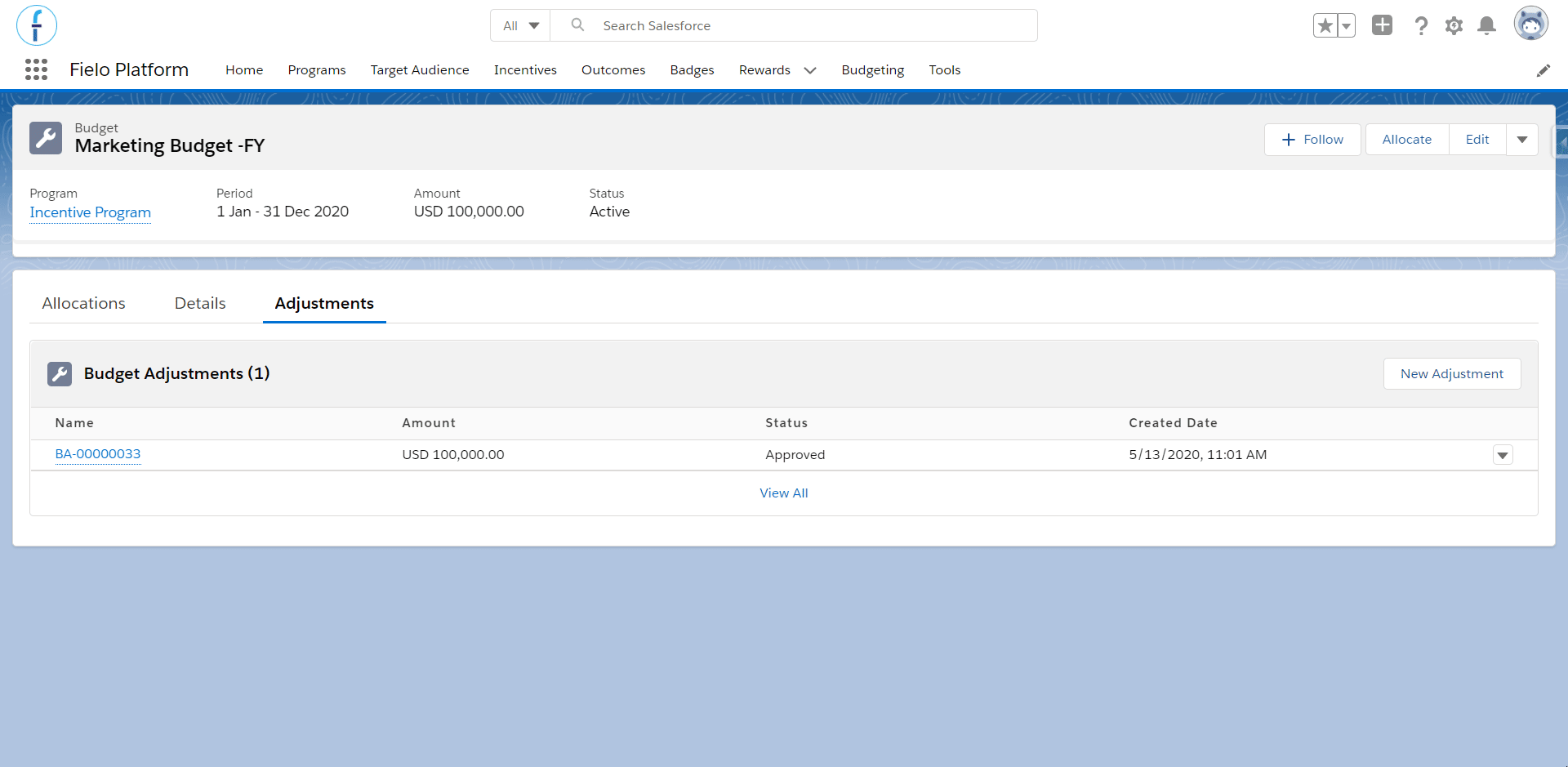Image resolution: width=1568 pixels, height=767 pixels.
Task: Click the Budget Adjustments wrench icon
Action: click(60, 373)
